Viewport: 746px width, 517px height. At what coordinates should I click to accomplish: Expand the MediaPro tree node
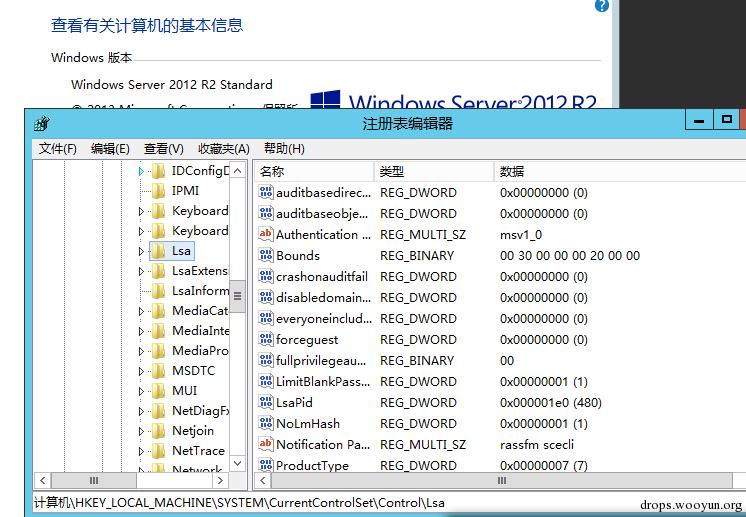(141, 351)
